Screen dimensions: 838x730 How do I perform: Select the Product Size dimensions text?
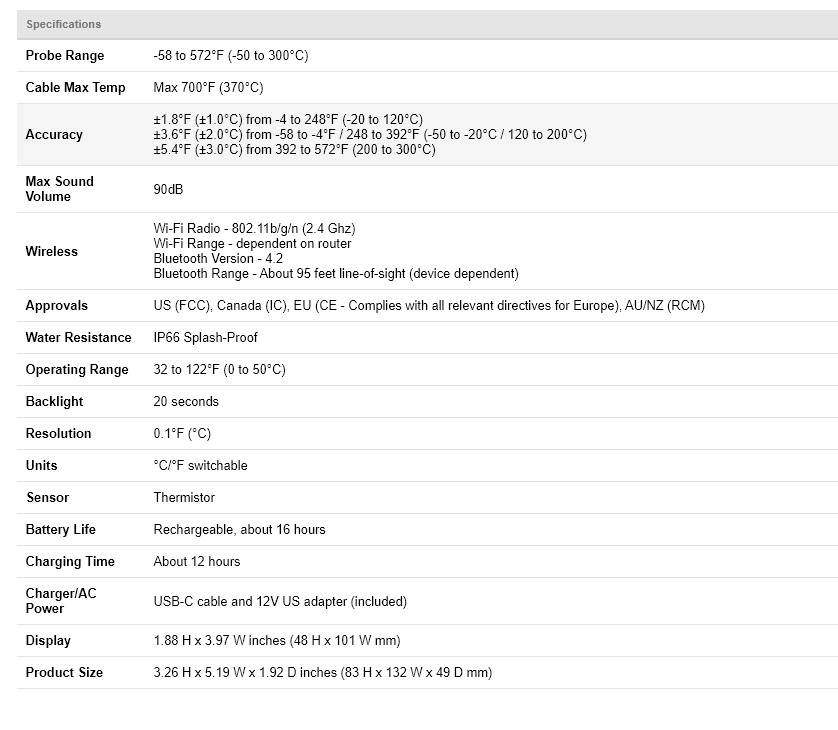(x=322, y=673)
